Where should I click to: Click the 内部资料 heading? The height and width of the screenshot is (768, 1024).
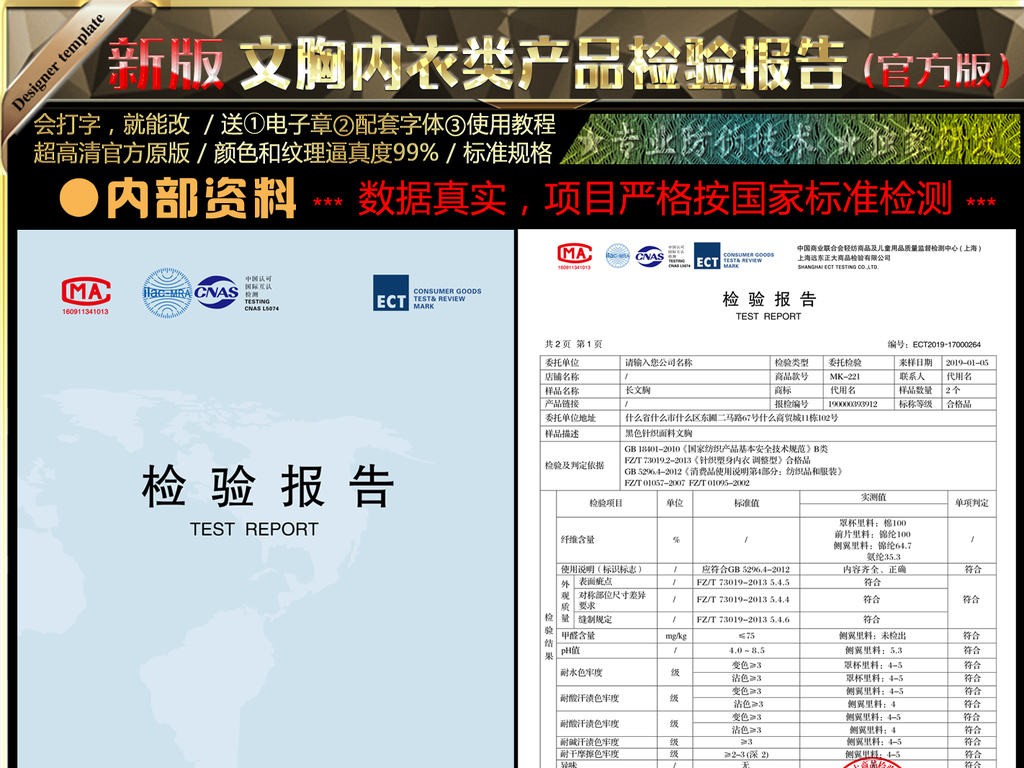201,198
